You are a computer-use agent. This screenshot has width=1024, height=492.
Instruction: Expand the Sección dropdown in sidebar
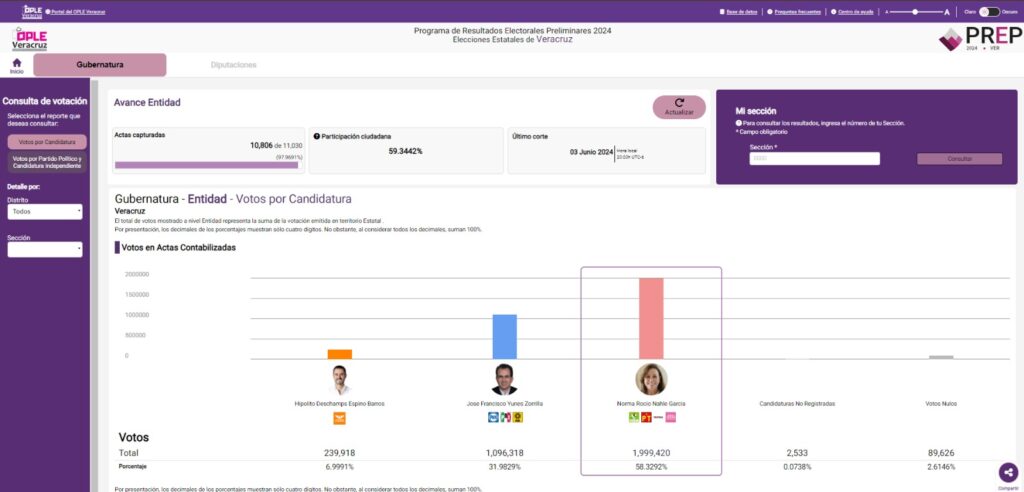coord(46,250)
